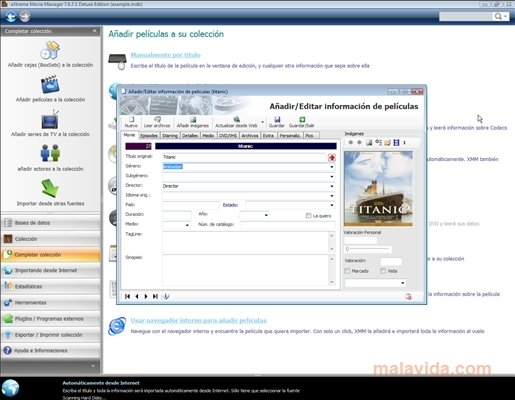The height and width of the screenshot is (400, 515).
Task: Open Estadísticas sidebar section
Action: pos(51,286)
